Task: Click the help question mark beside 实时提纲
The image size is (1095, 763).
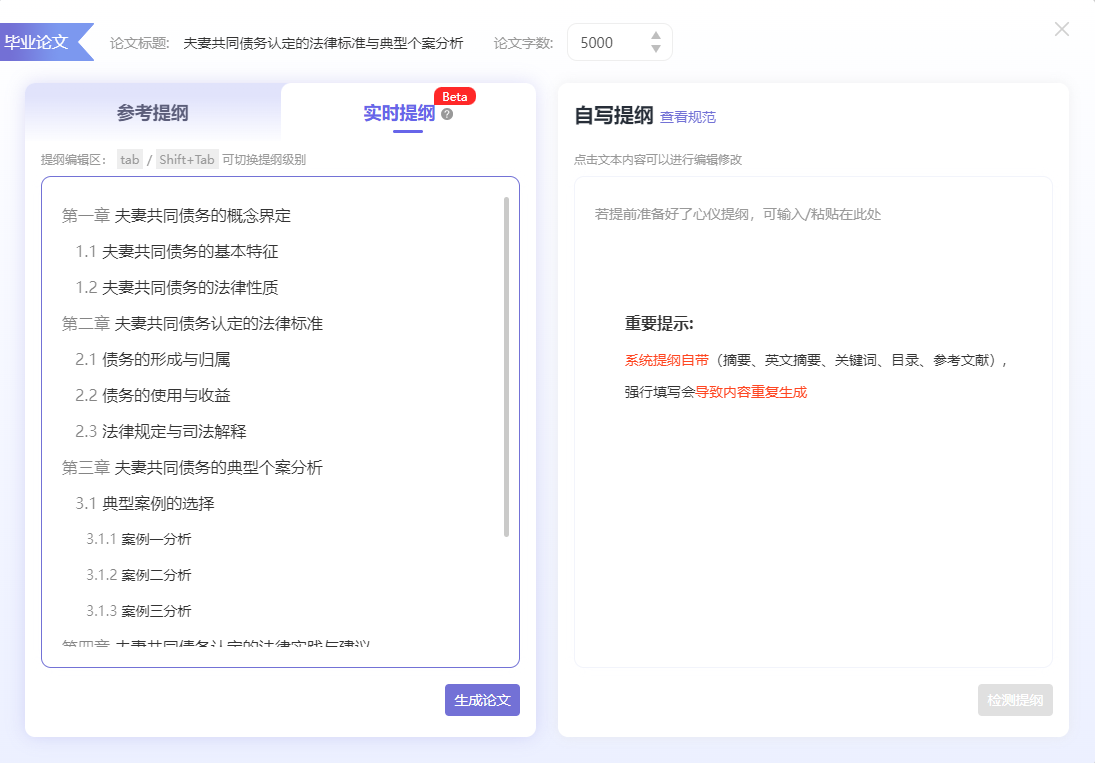Action: tap(447, 114)
